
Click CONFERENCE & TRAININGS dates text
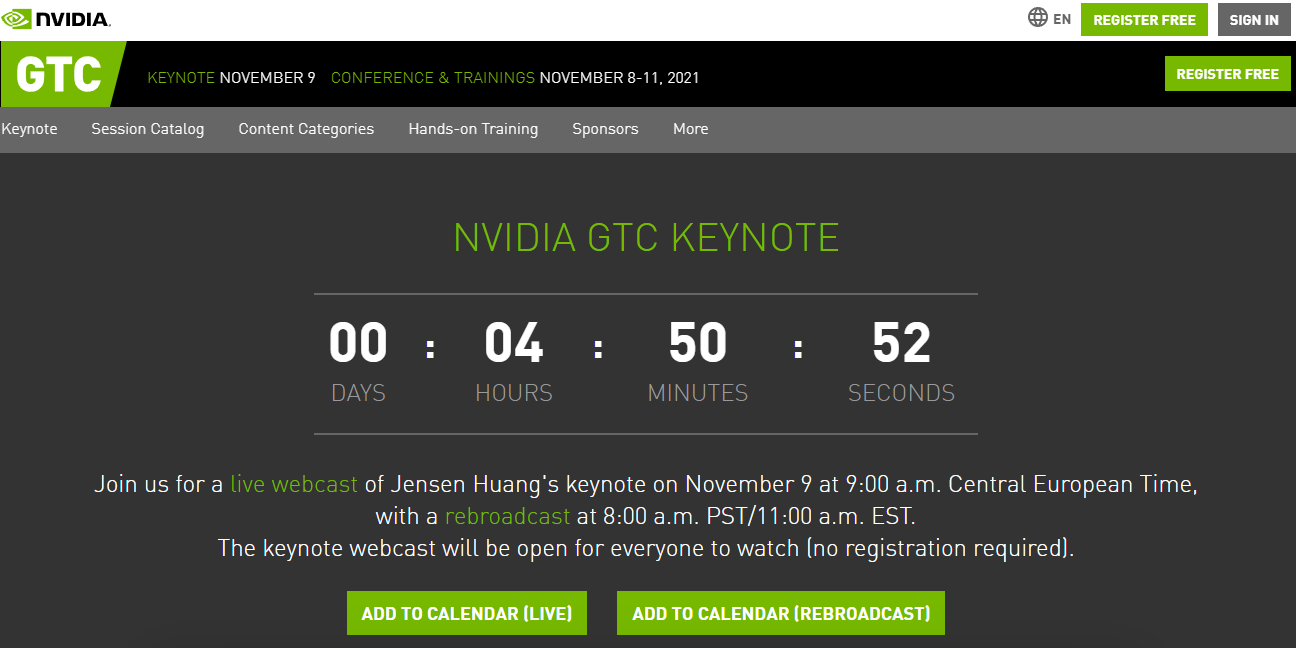click(515, 78)
